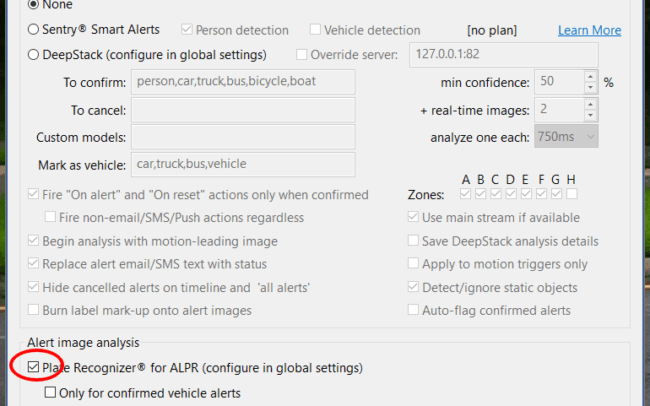Select Sentry Smart Alerts radio button

coord(33,29)
